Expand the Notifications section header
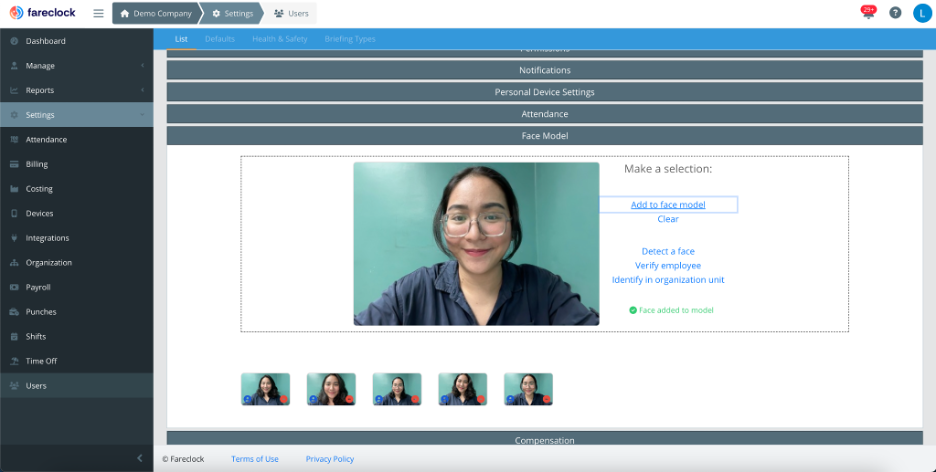Screen dimensions: 936x472 (544, 70)
